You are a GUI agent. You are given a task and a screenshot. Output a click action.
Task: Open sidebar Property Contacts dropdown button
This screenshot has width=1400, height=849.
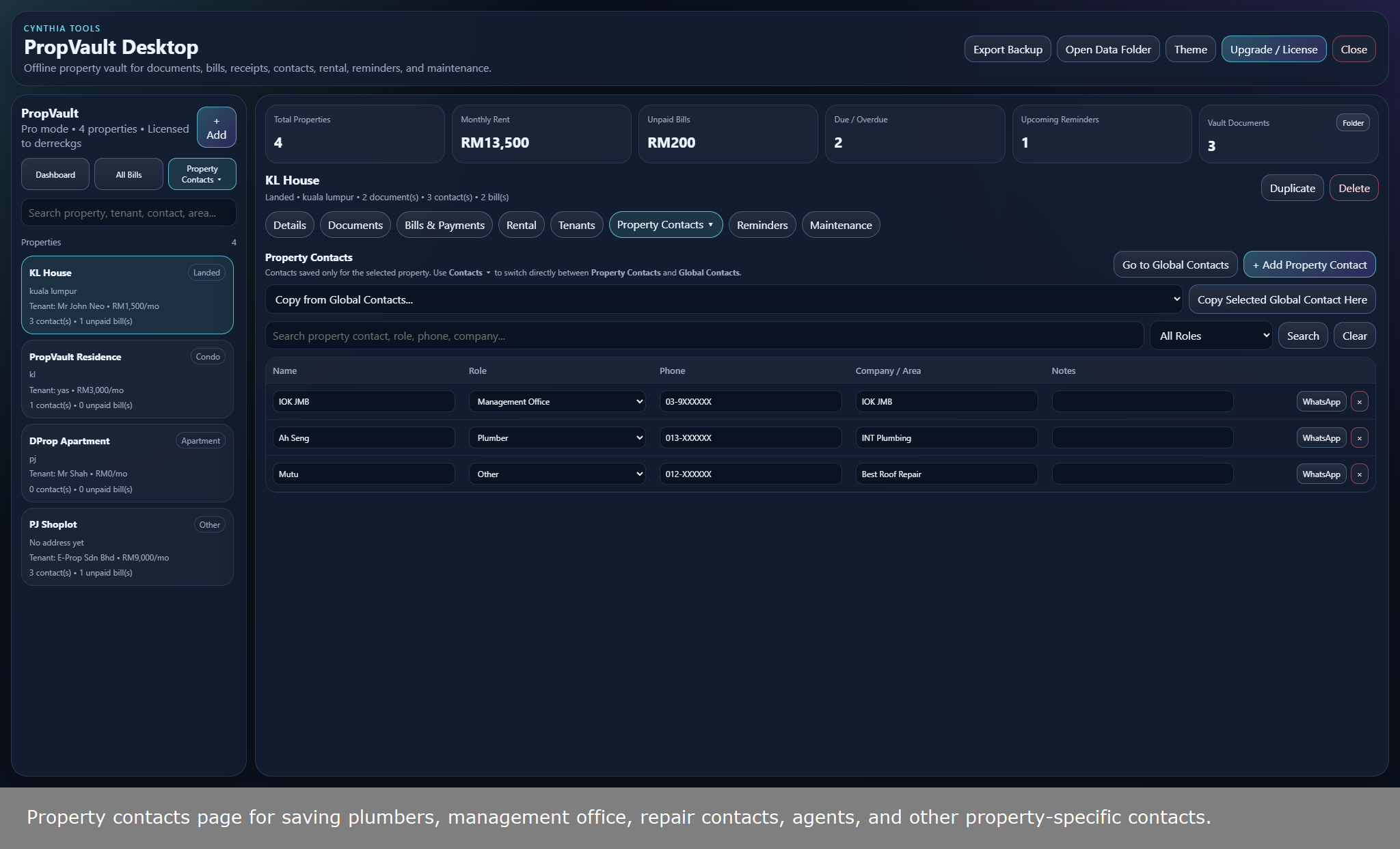(x=202, y=174)
